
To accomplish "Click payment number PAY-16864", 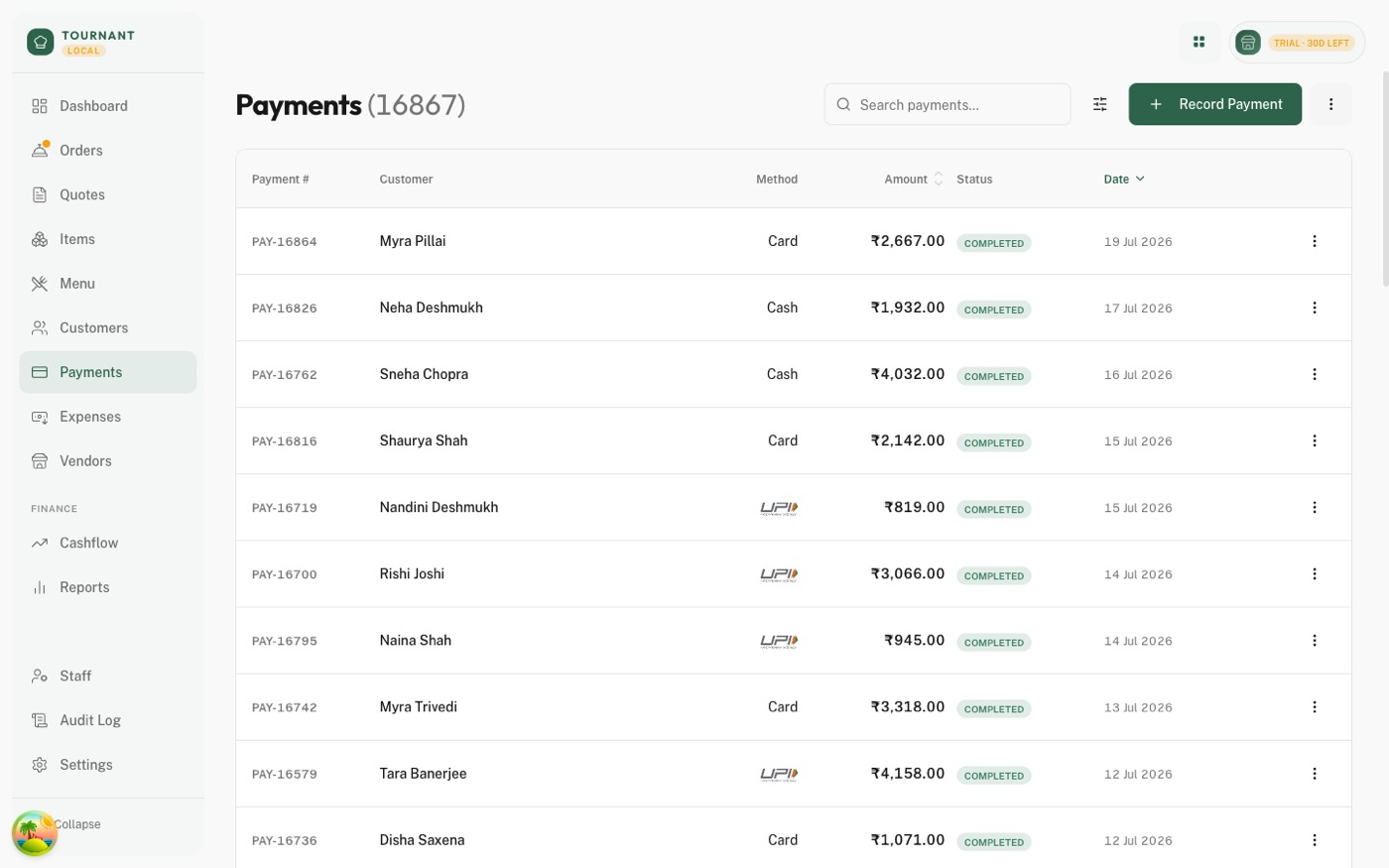I will [285, 242].
